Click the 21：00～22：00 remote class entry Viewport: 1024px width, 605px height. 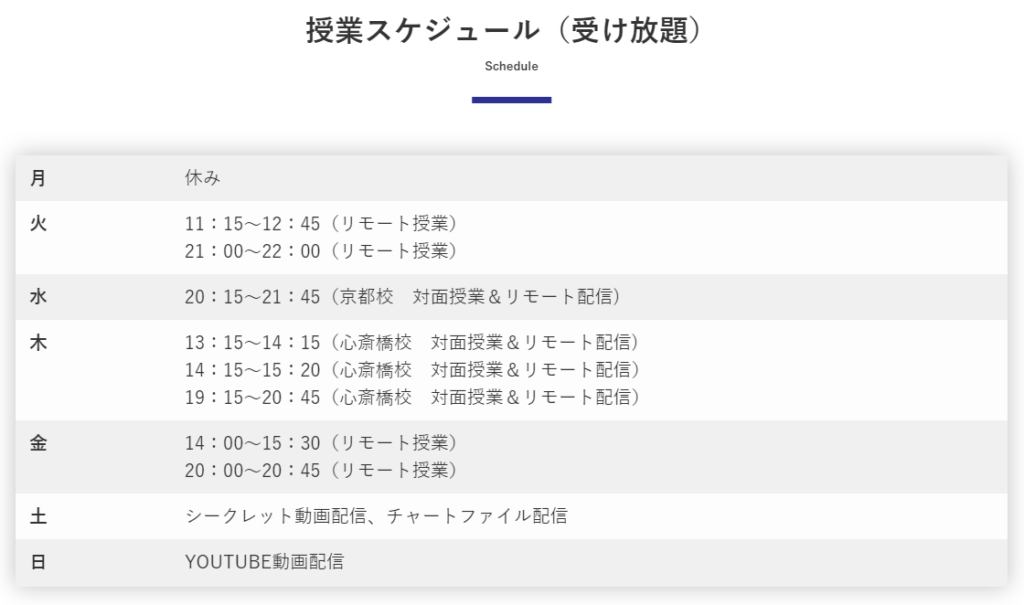321,251
